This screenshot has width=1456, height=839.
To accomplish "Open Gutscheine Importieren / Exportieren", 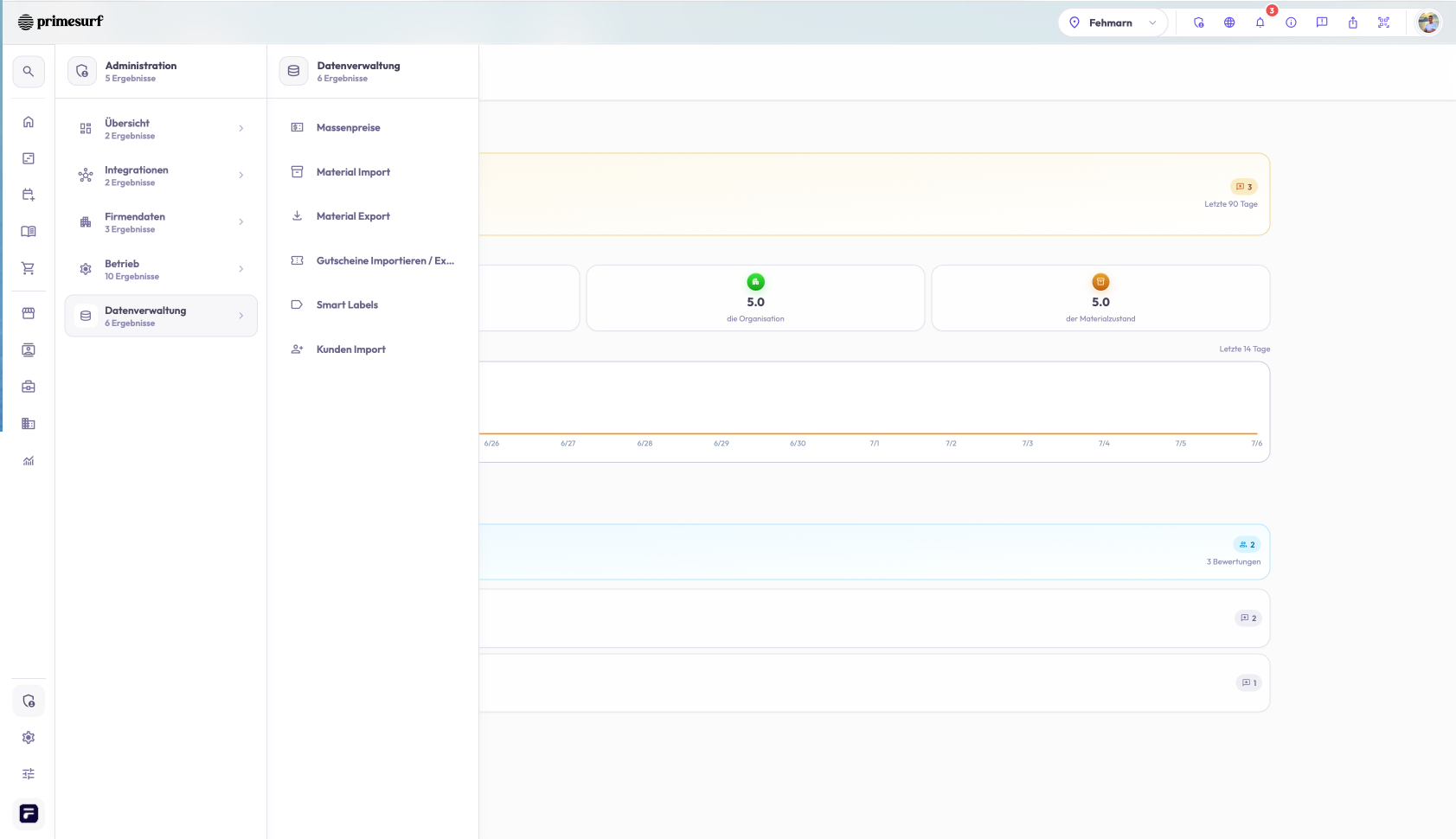I will click(373, 260).
